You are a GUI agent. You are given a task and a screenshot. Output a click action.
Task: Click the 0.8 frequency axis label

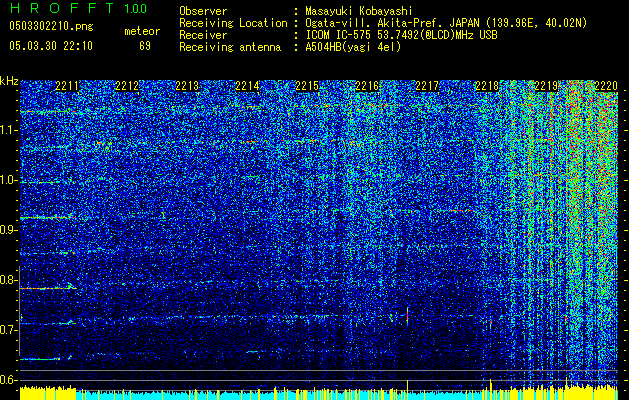point(9,280)
